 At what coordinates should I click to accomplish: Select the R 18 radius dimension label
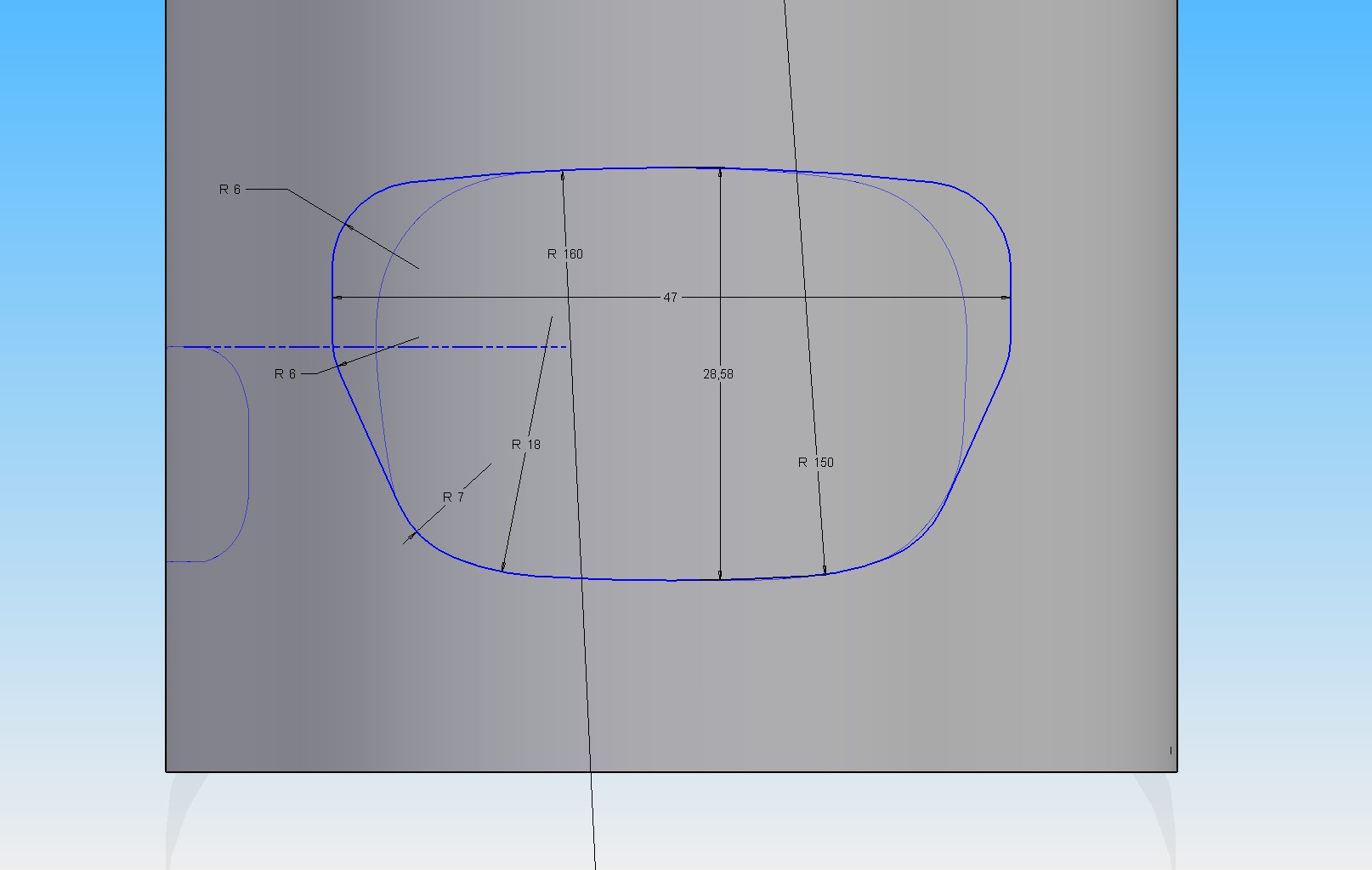(526, 445)
